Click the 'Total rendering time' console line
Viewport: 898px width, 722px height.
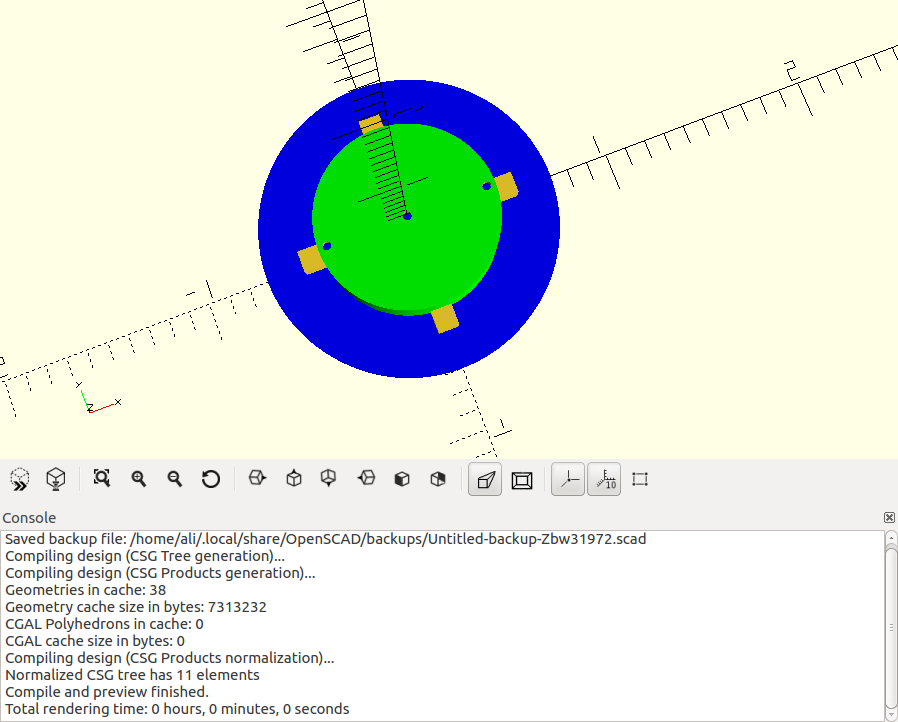pyautogui.click(x=177, y=709)
